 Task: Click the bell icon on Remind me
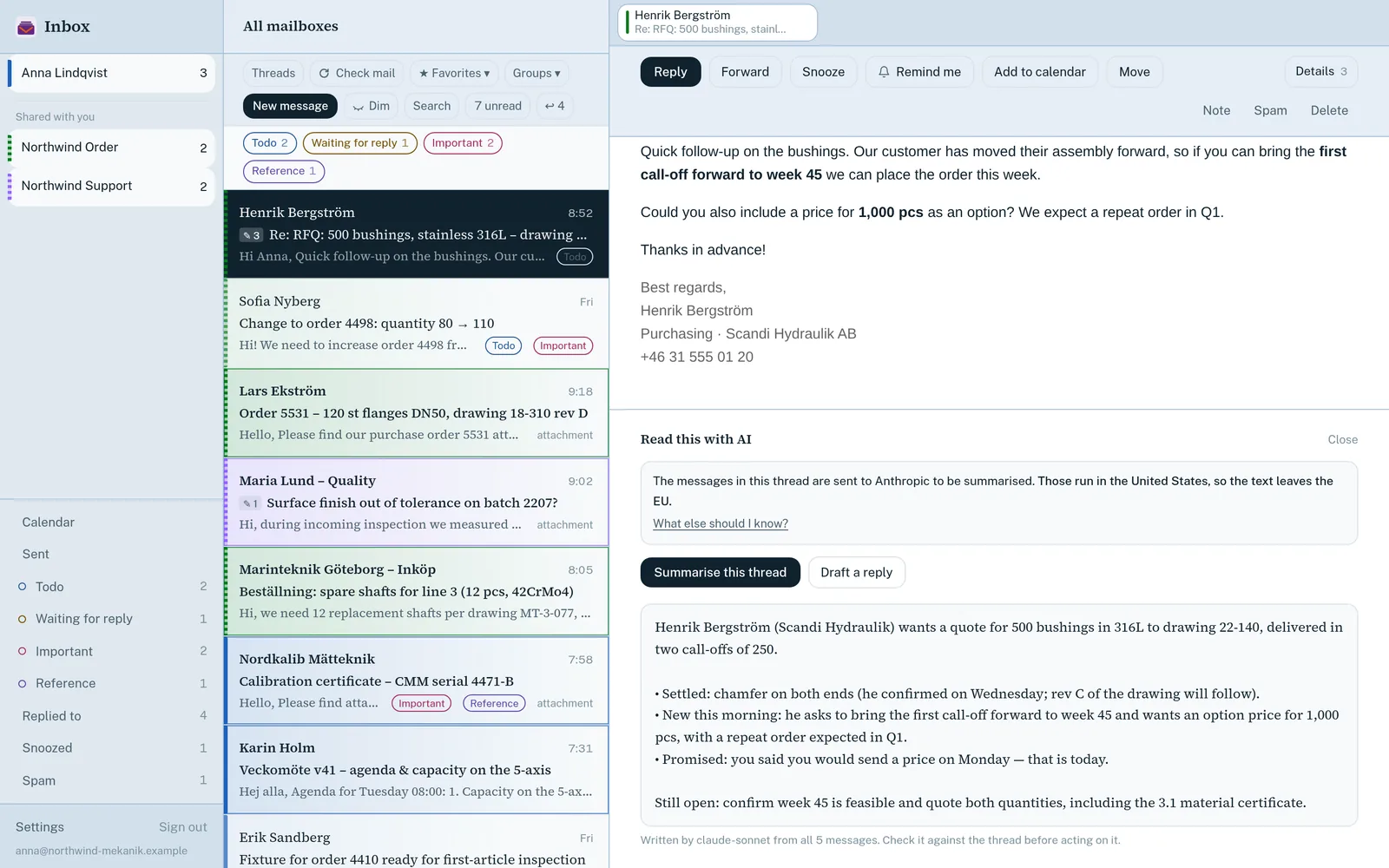(884, 72)
